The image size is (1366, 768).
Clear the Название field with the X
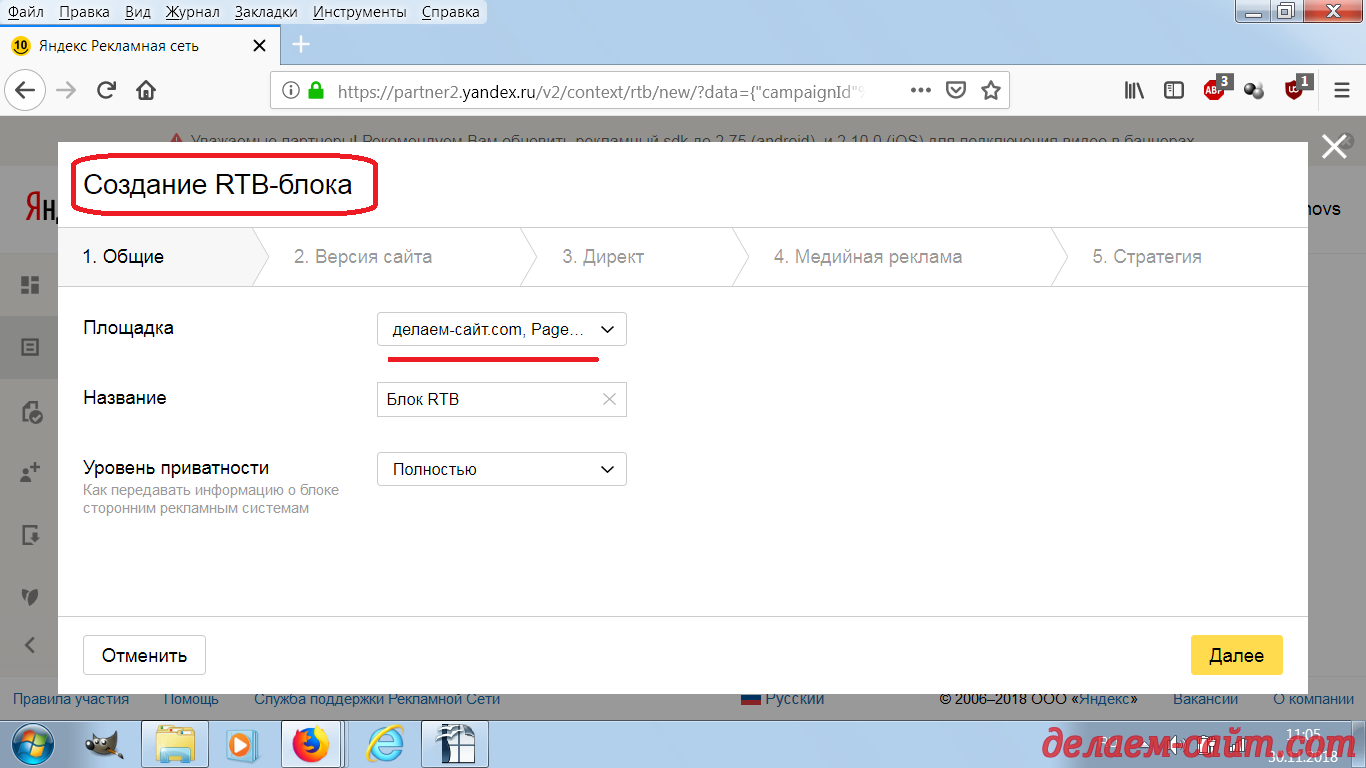[609, 399]
